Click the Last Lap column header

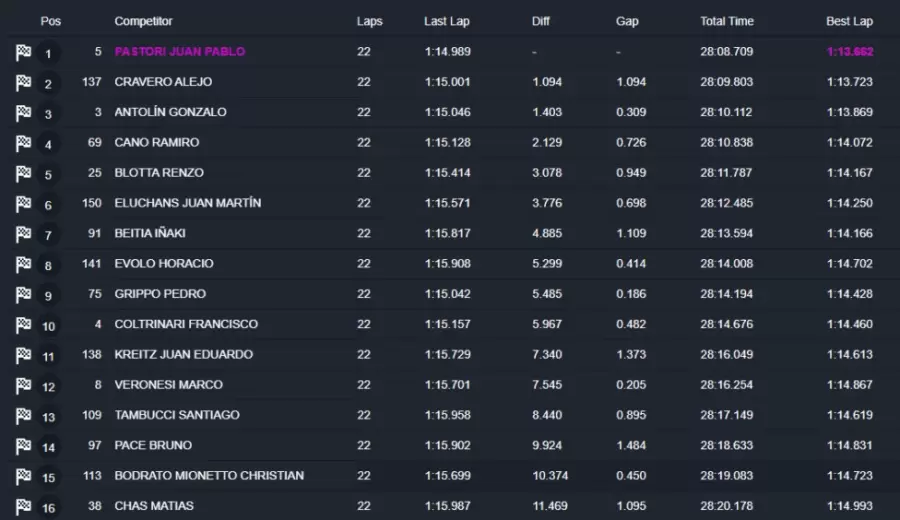446,21
